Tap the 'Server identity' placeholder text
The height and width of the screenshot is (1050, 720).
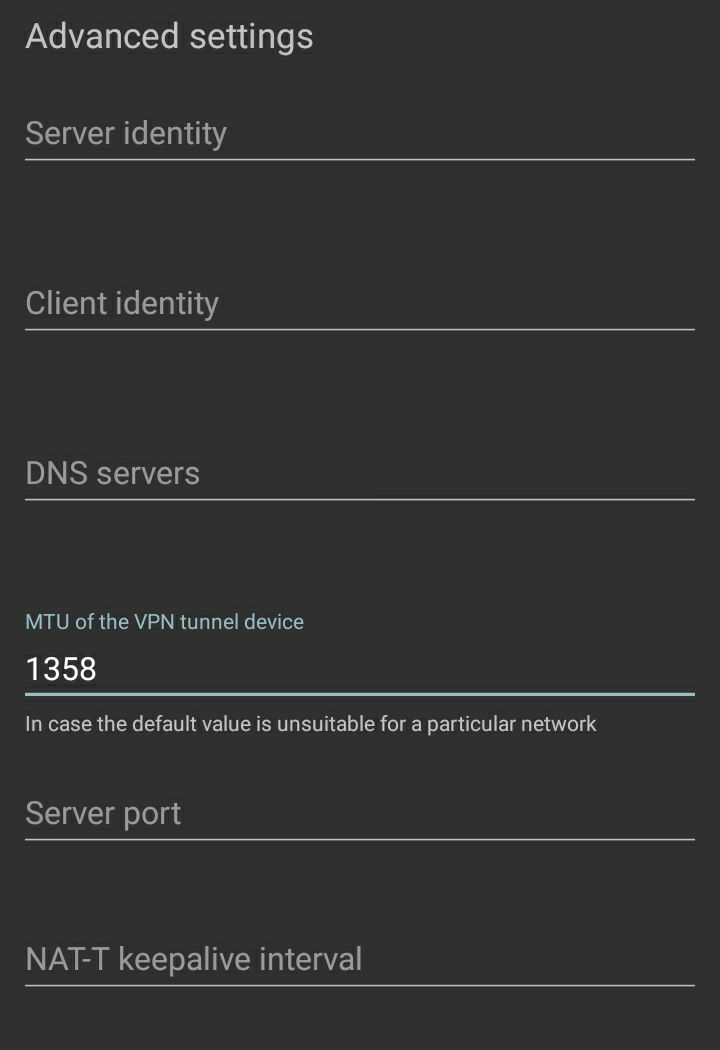[x=126, y=134]
